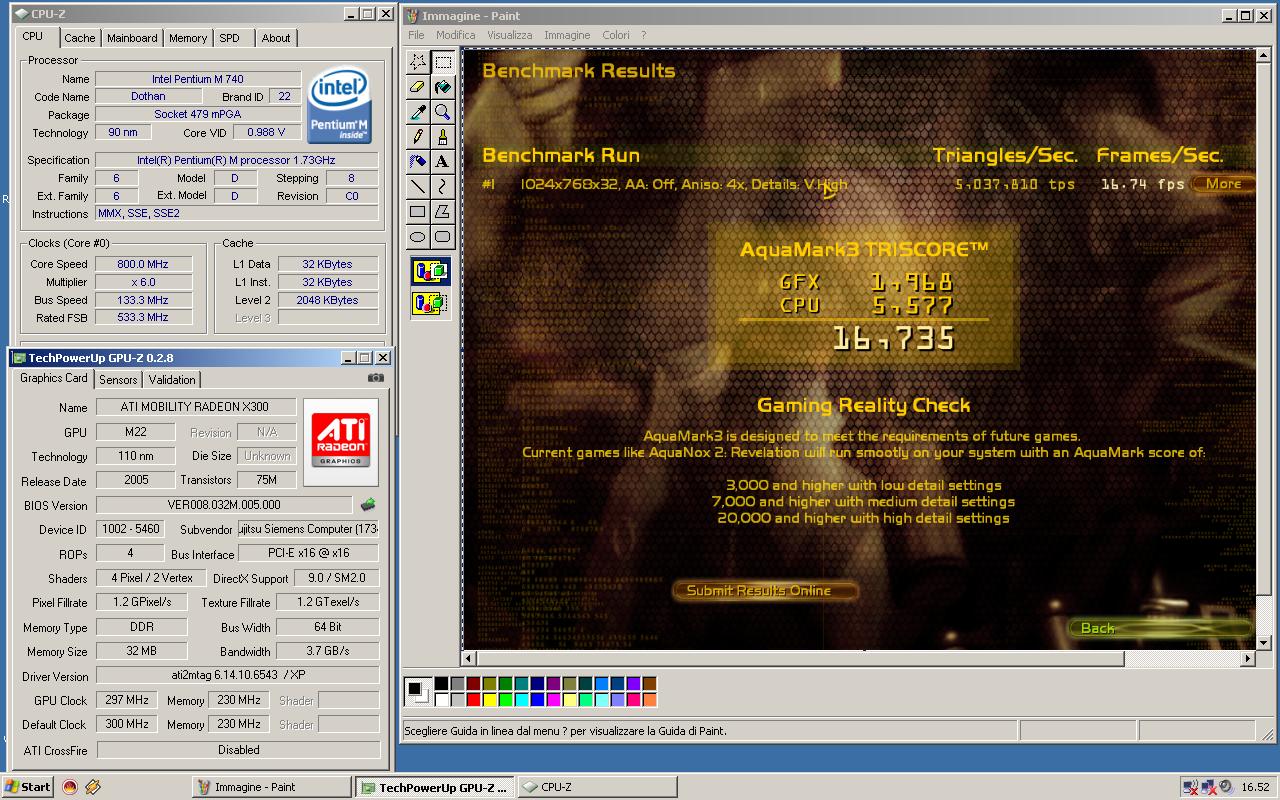
Task: Open the Windows Start menu
Action: (28, 787)
